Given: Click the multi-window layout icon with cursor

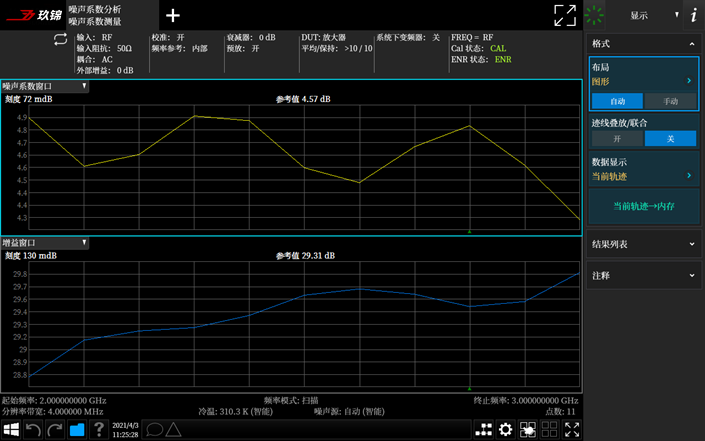Looking at the screenshot, I should 527,430.
